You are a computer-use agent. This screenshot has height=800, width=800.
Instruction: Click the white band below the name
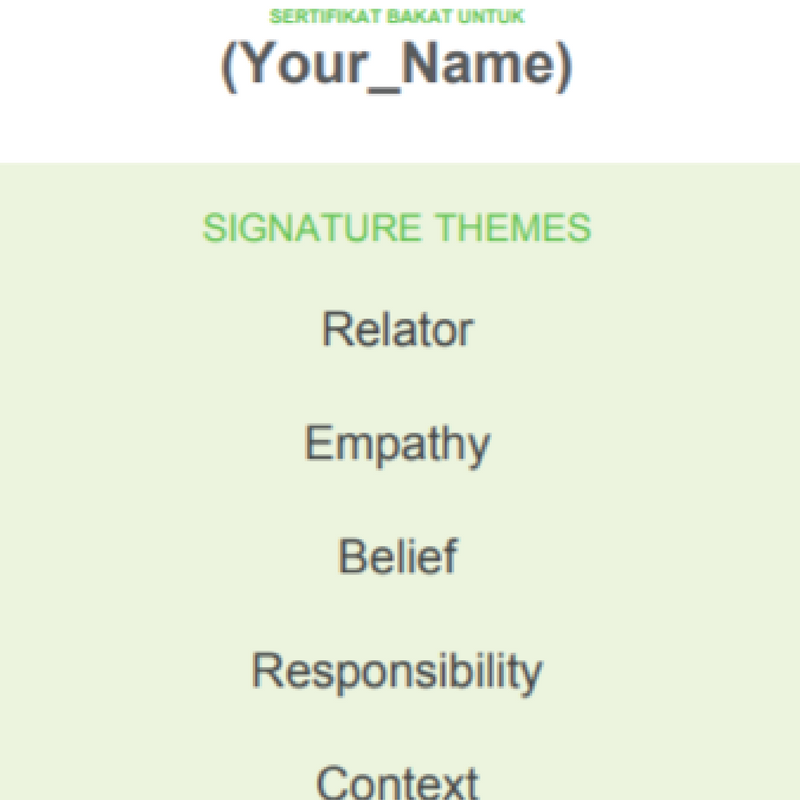[400, 130]
